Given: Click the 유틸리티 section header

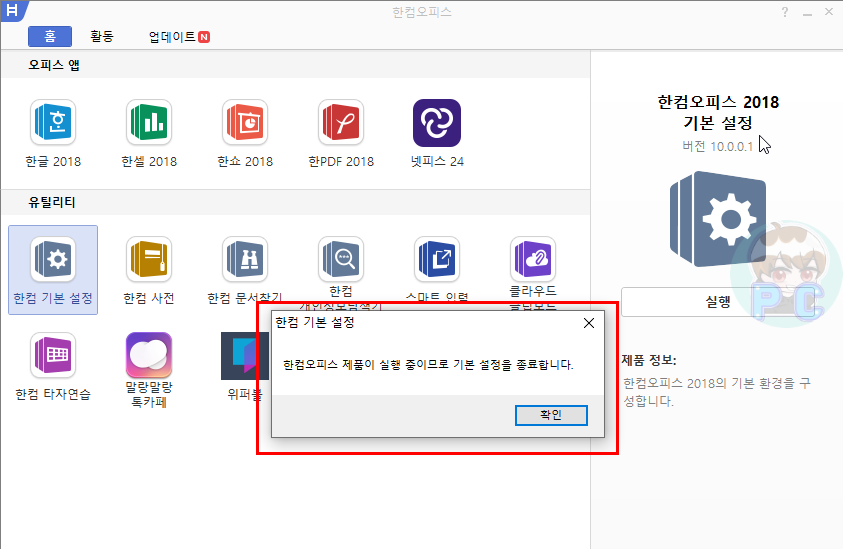Looking at the screenshot, I should click(x=52, y=202).
